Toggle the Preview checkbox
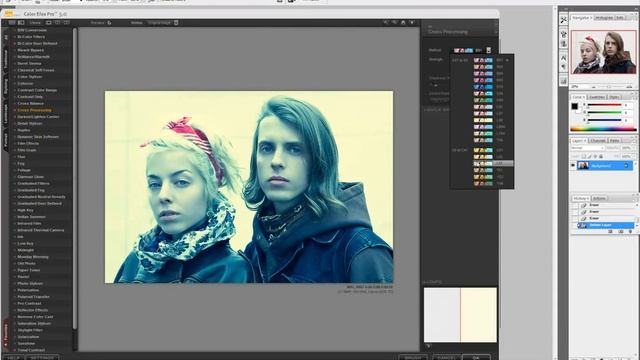 (x=109, y=23)
